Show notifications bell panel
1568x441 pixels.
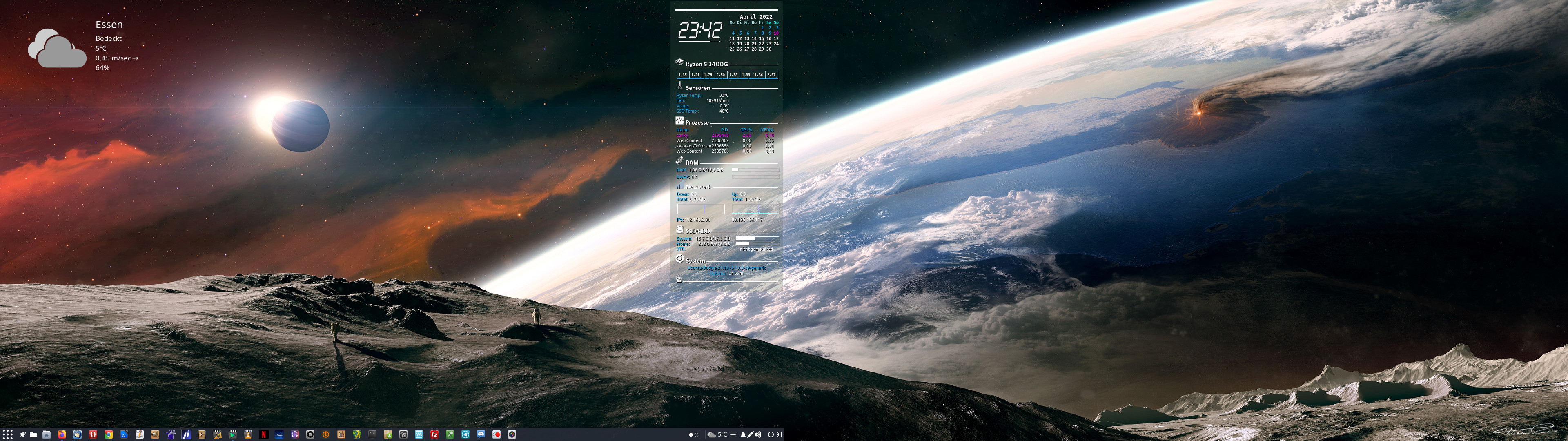click(x=743, y=435)
